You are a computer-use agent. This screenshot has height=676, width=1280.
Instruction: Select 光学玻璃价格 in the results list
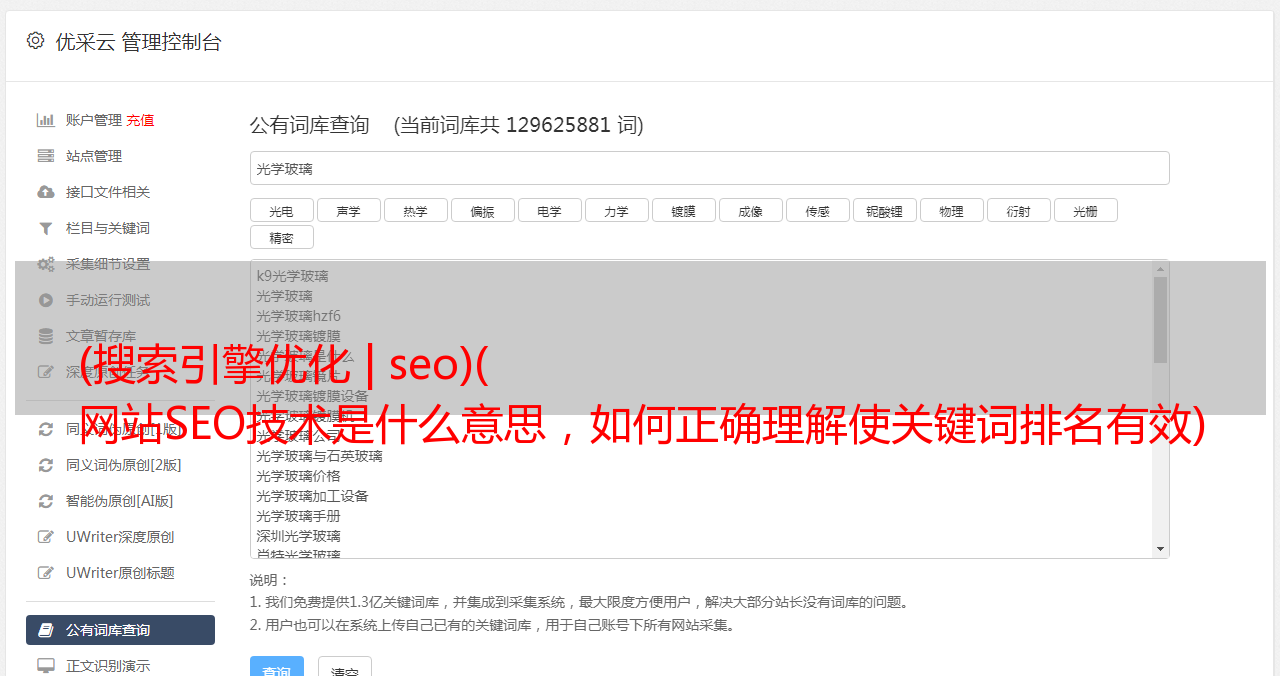[298, 476]
